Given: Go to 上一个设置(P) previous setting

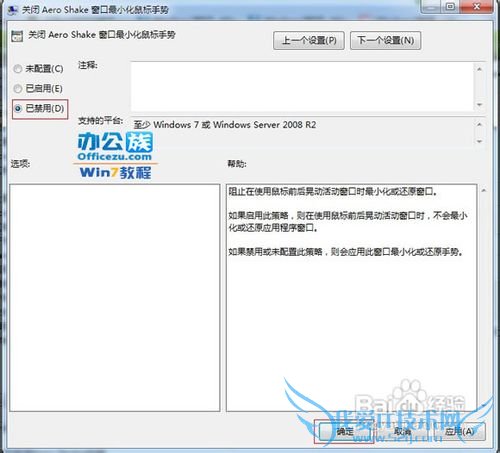Looking at the screenshot, I should pos(309,41).
